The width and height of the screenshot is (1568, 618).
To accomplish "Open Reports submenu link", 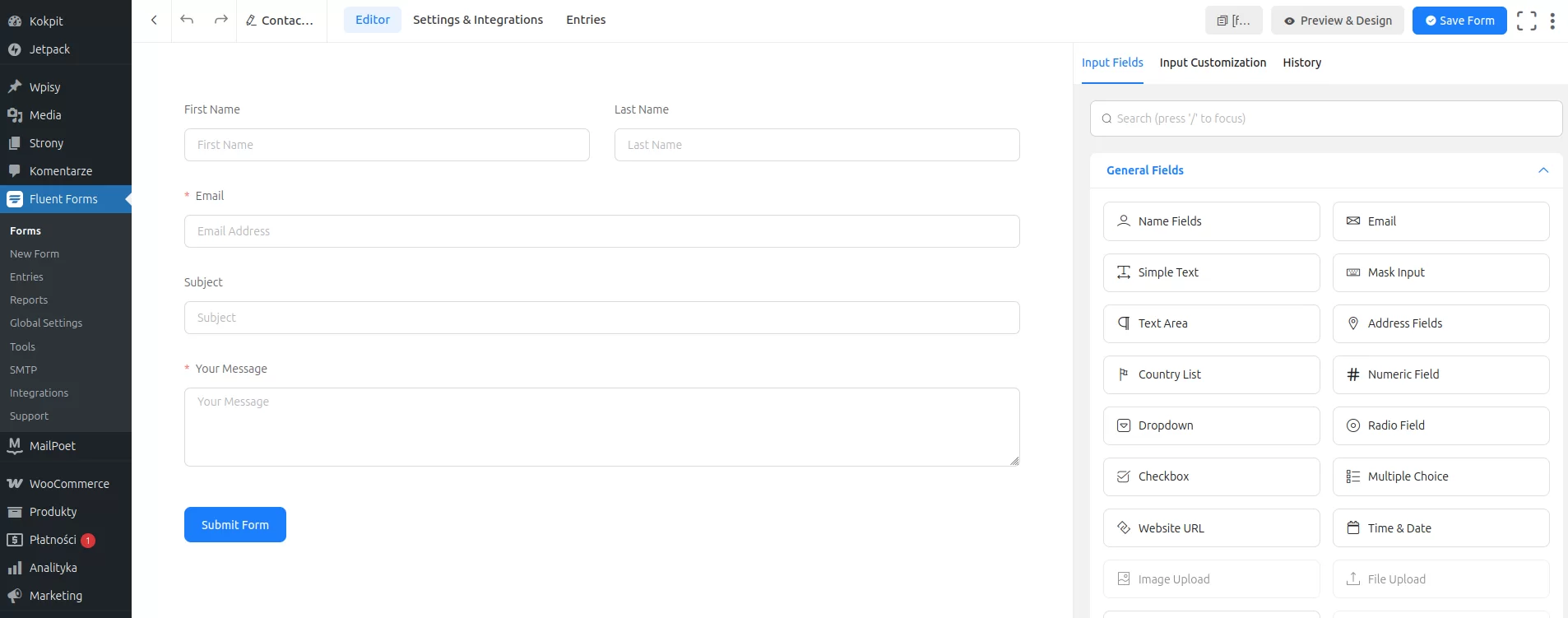I will pos(29,300).
